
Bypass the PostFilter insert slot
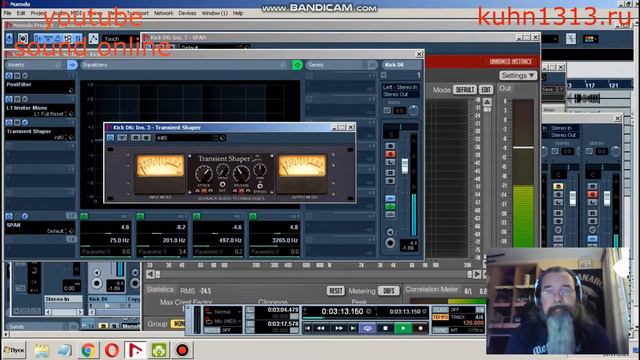pos(17,76)
